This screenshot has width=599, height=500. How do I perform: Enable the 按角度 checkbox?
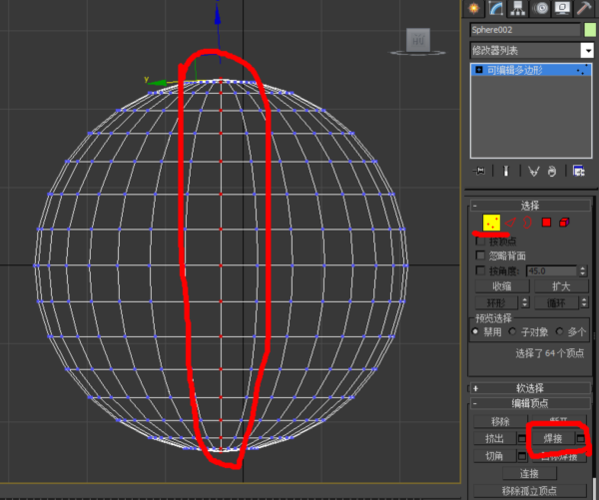[480, 270]
